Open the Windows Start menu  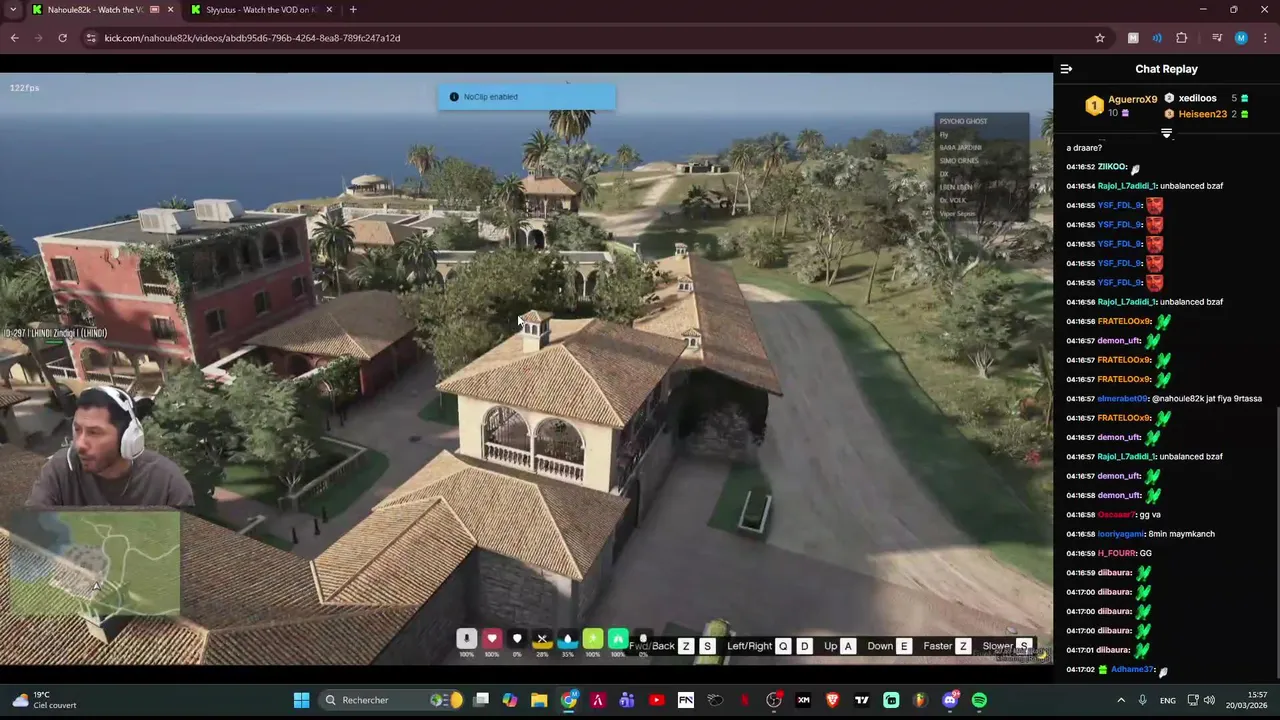tap(301, 700)
